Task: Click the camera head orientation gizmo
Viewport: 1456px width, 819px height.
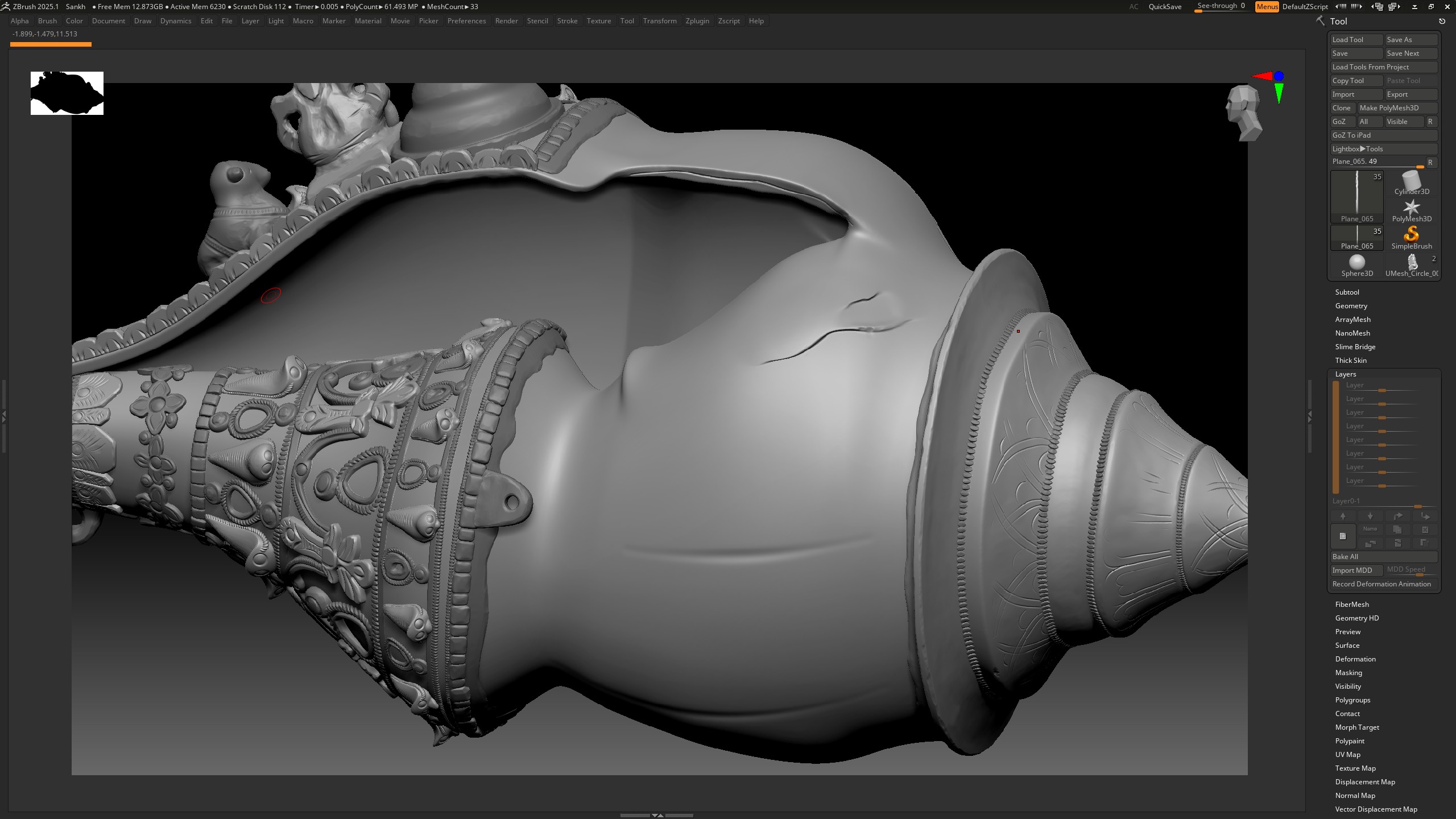Action: 1244,113
